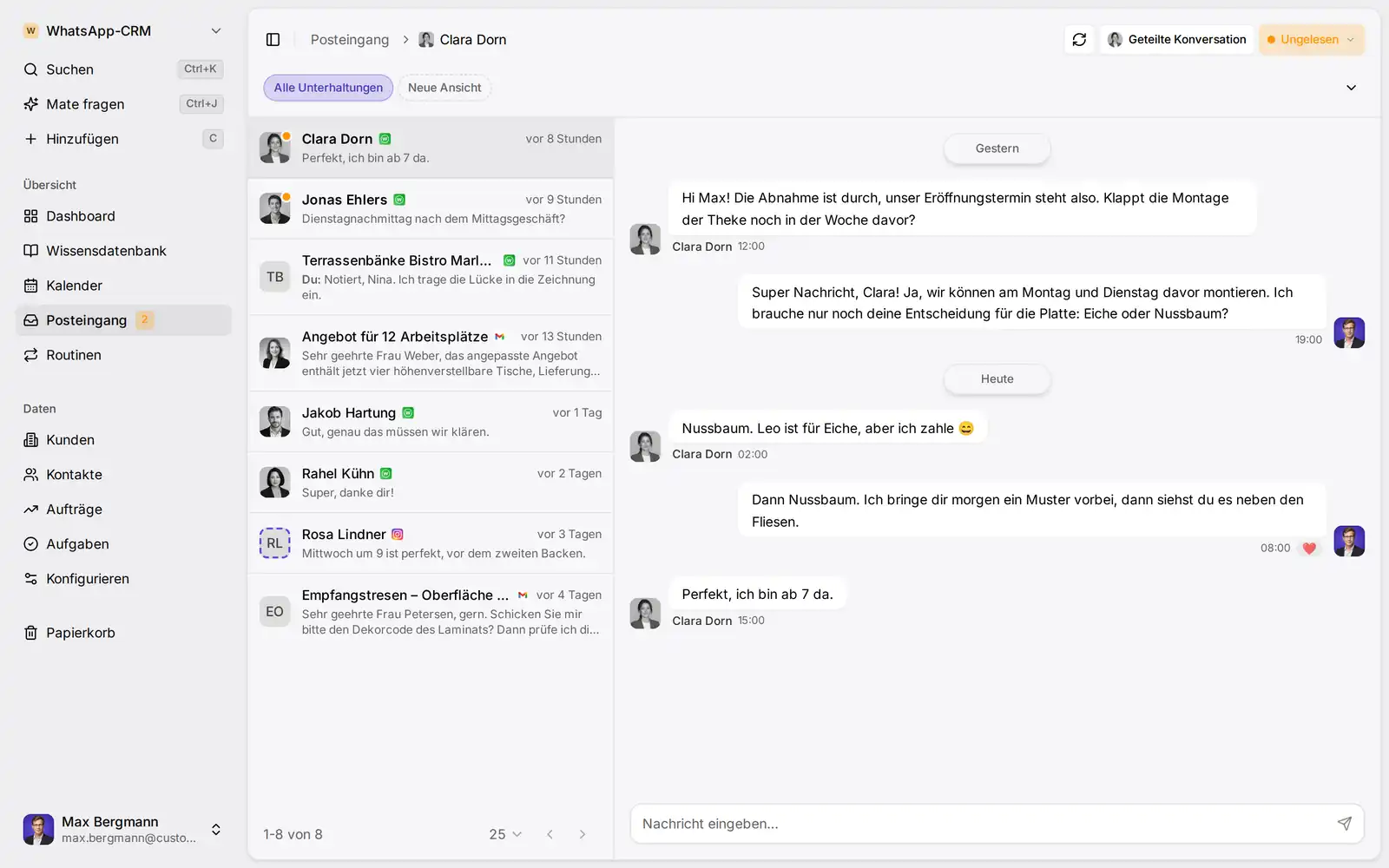Click Clara Dorn avatar beside 15:00 message

pyautogui.click(x=645, y=613)
